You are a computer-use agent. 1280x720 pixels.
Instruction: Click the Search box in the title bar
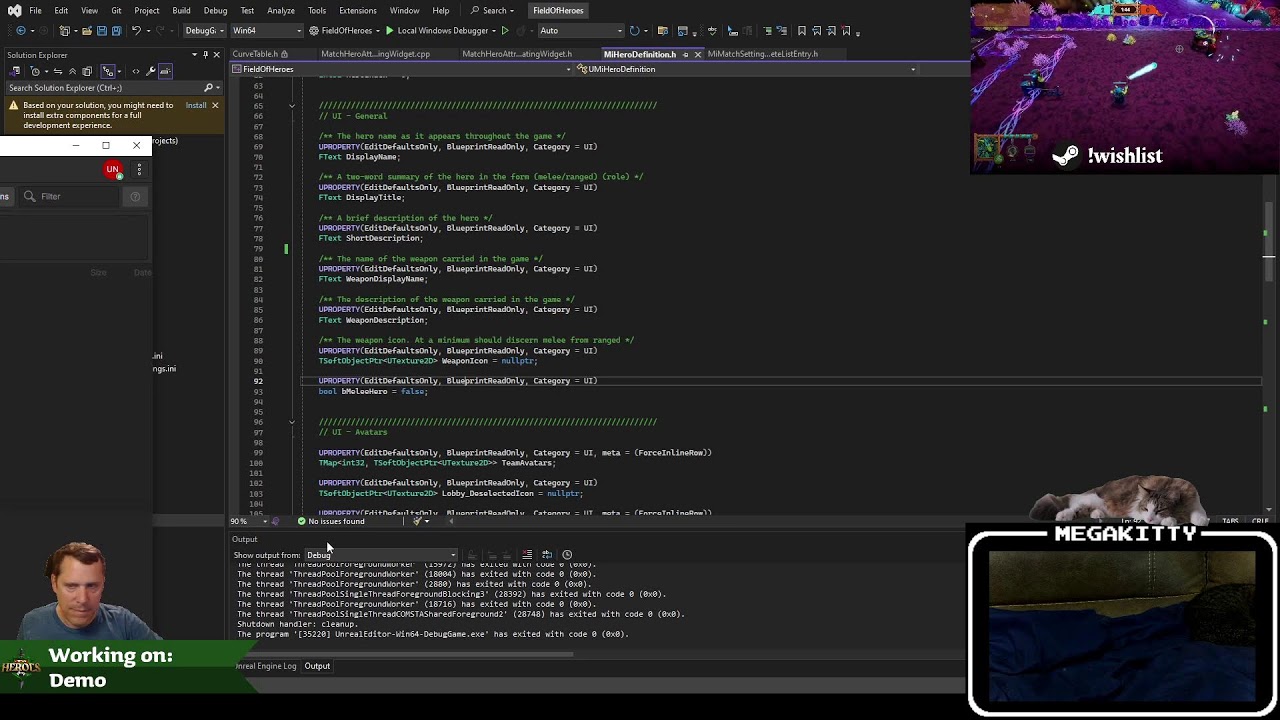(494, 10)
